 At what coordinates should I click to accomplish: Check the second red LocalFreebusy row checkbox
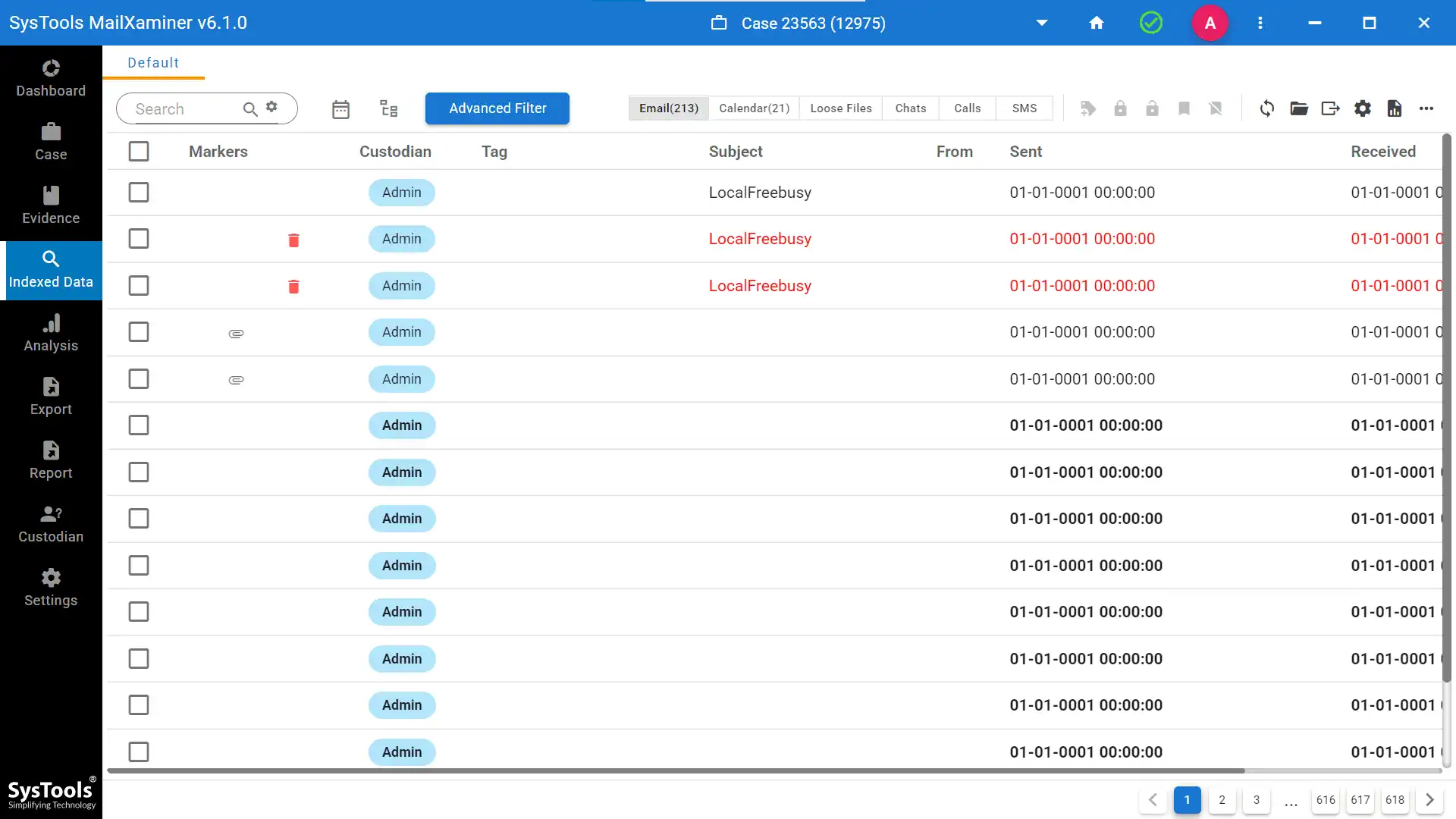point(139,286)
